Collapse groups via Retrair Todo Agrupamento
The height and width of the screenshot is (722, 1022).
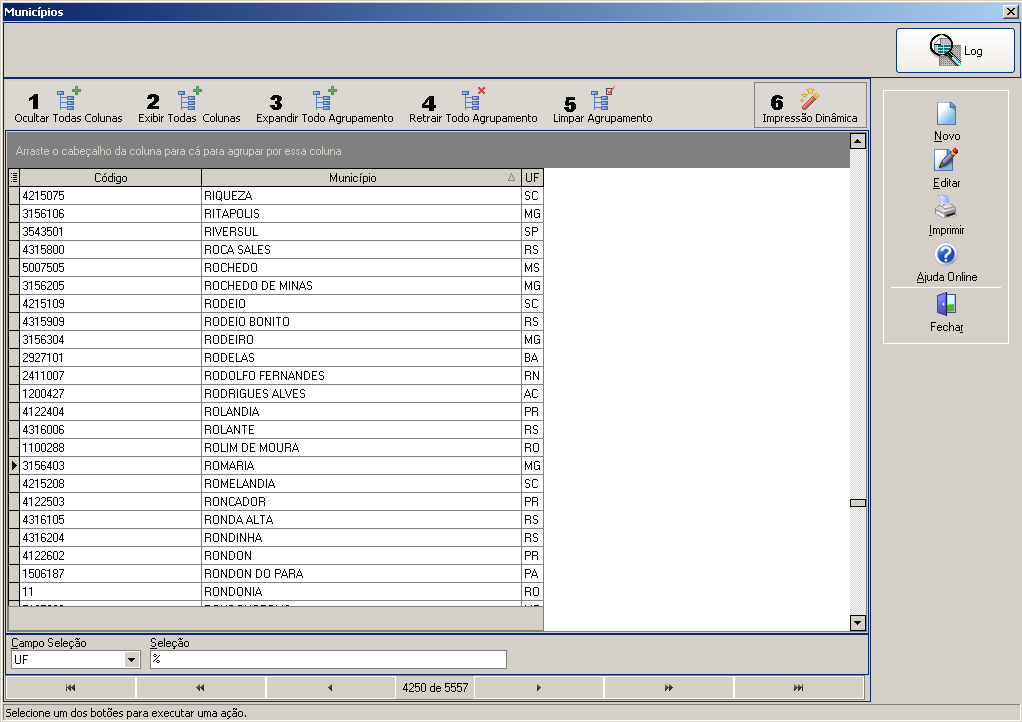[x=473, y=99]
